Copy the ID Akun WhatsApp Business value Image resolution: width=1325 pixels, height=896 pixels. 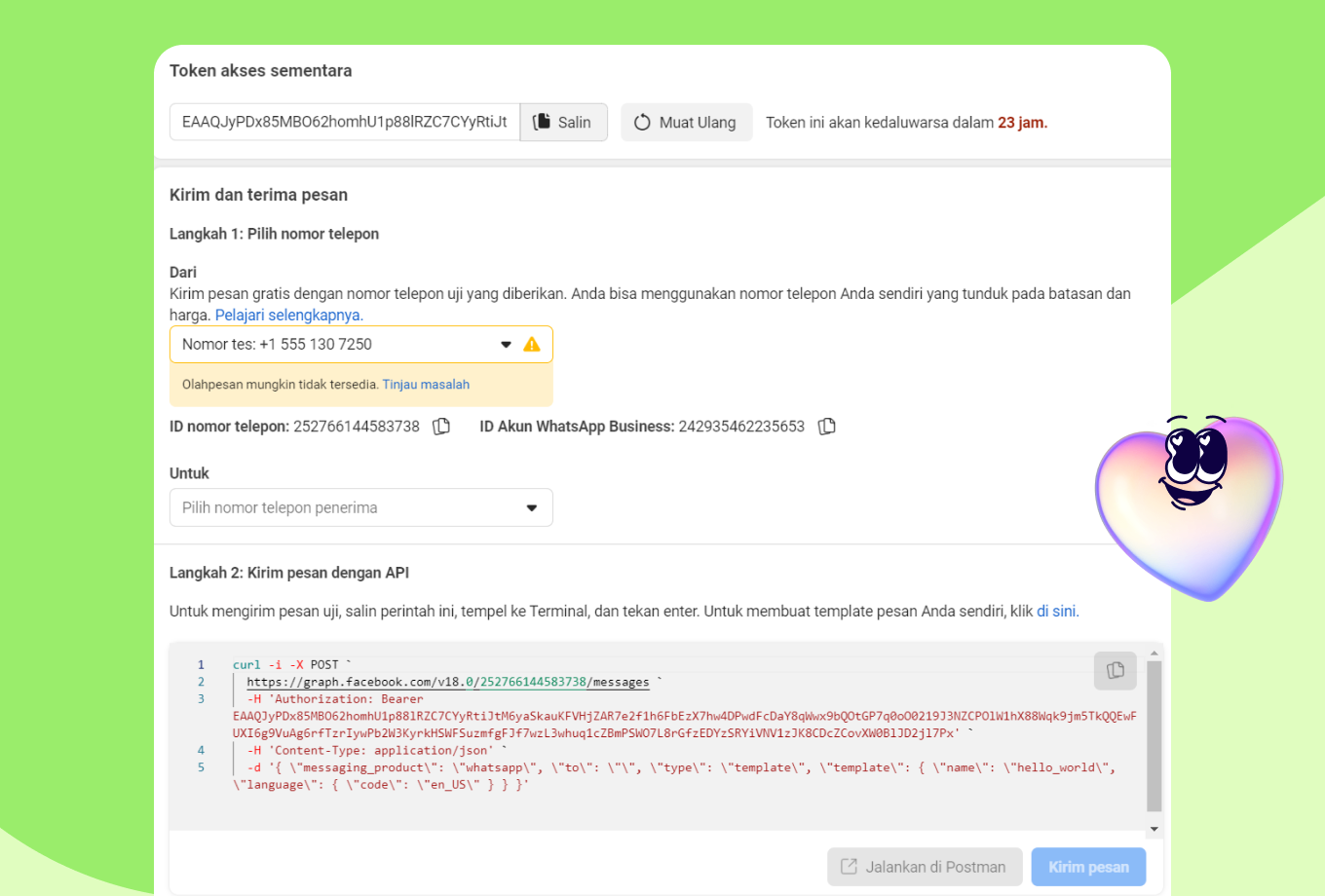point(827,427)
